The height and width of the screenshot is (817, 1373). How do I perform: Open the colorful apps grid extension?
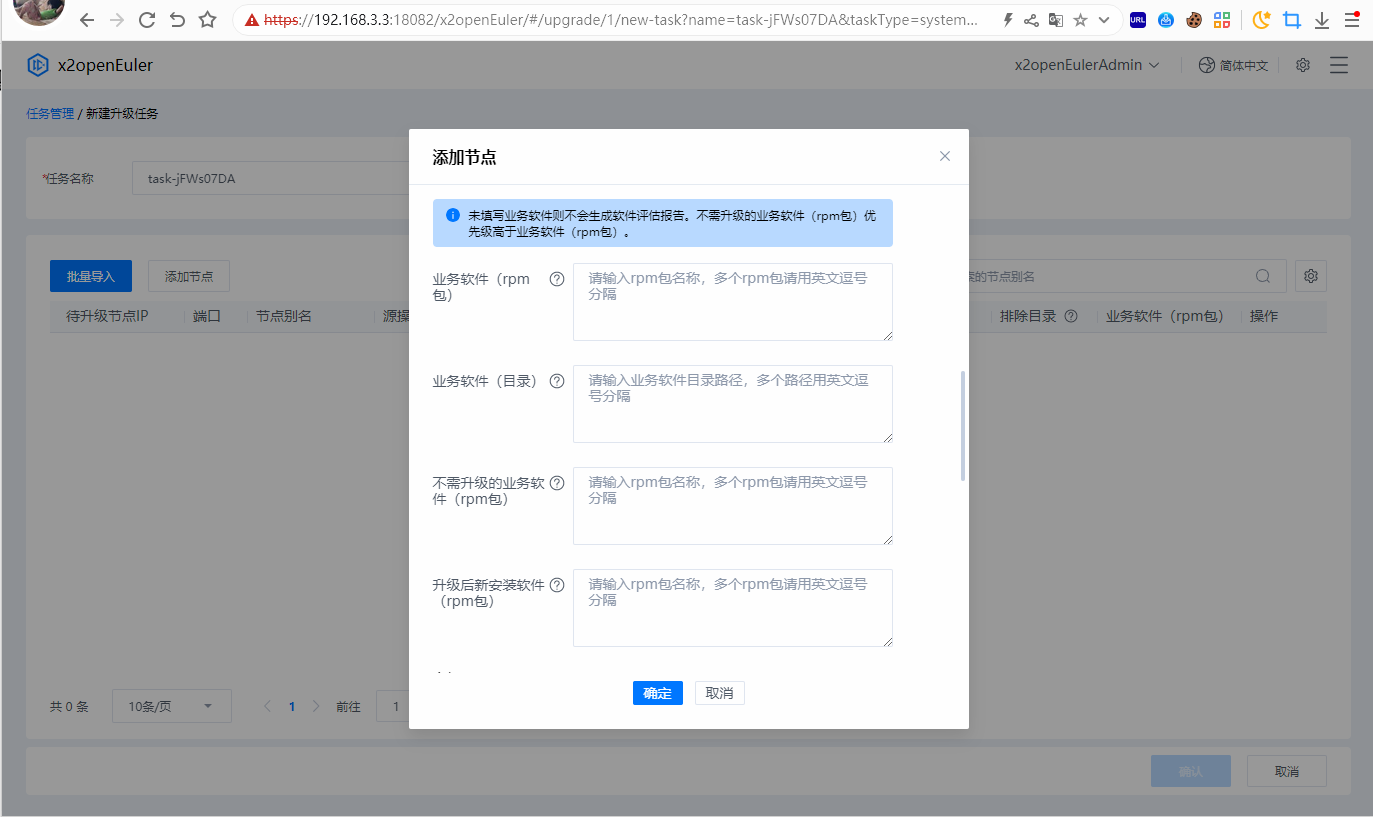point(1222,20)
